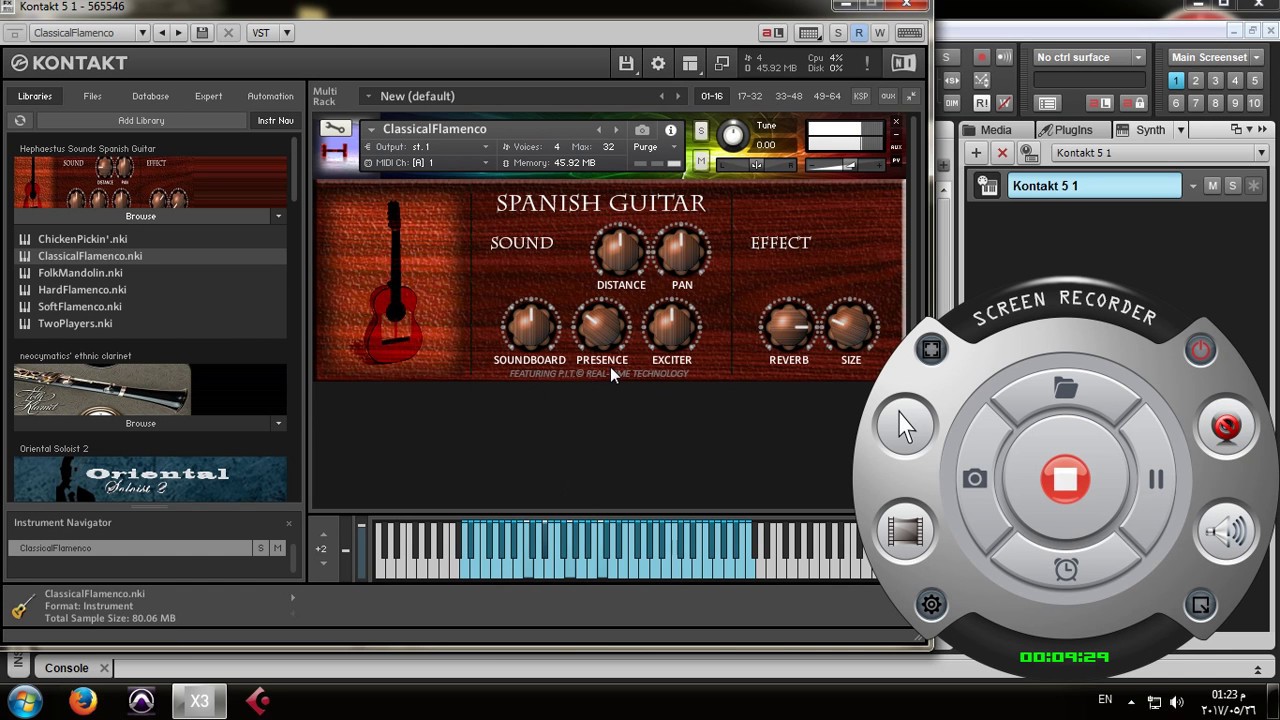The width and height of the screenshot is (1280, 720).
Task: Mute the ClassicalFlamenco instrument
Action: (701, 161)
